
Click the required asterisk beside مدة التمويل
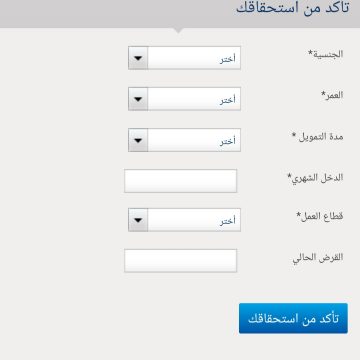(x=294, y=135)
